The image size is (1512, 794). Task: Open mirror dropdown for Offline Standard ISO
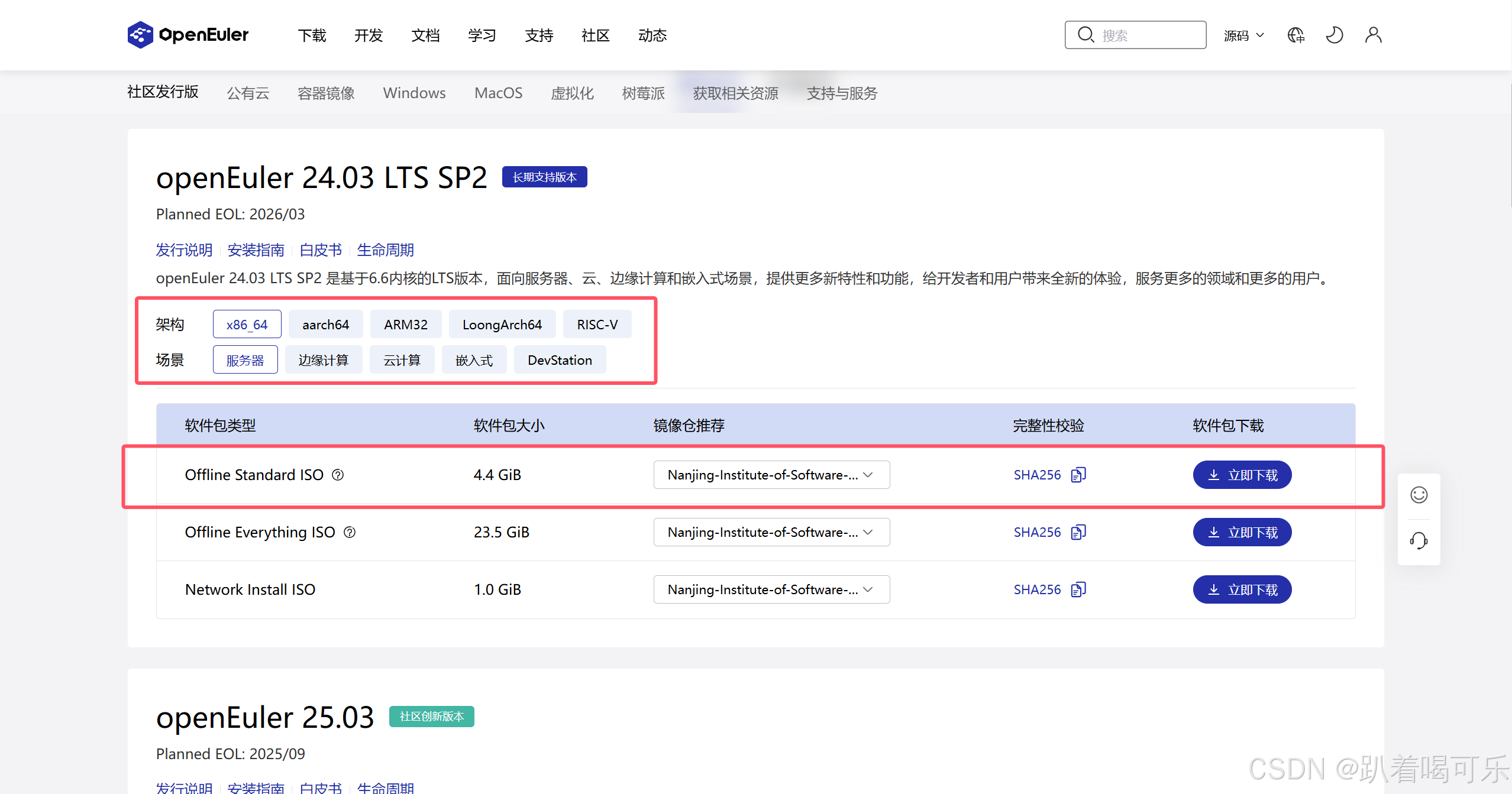coord(771,474)
